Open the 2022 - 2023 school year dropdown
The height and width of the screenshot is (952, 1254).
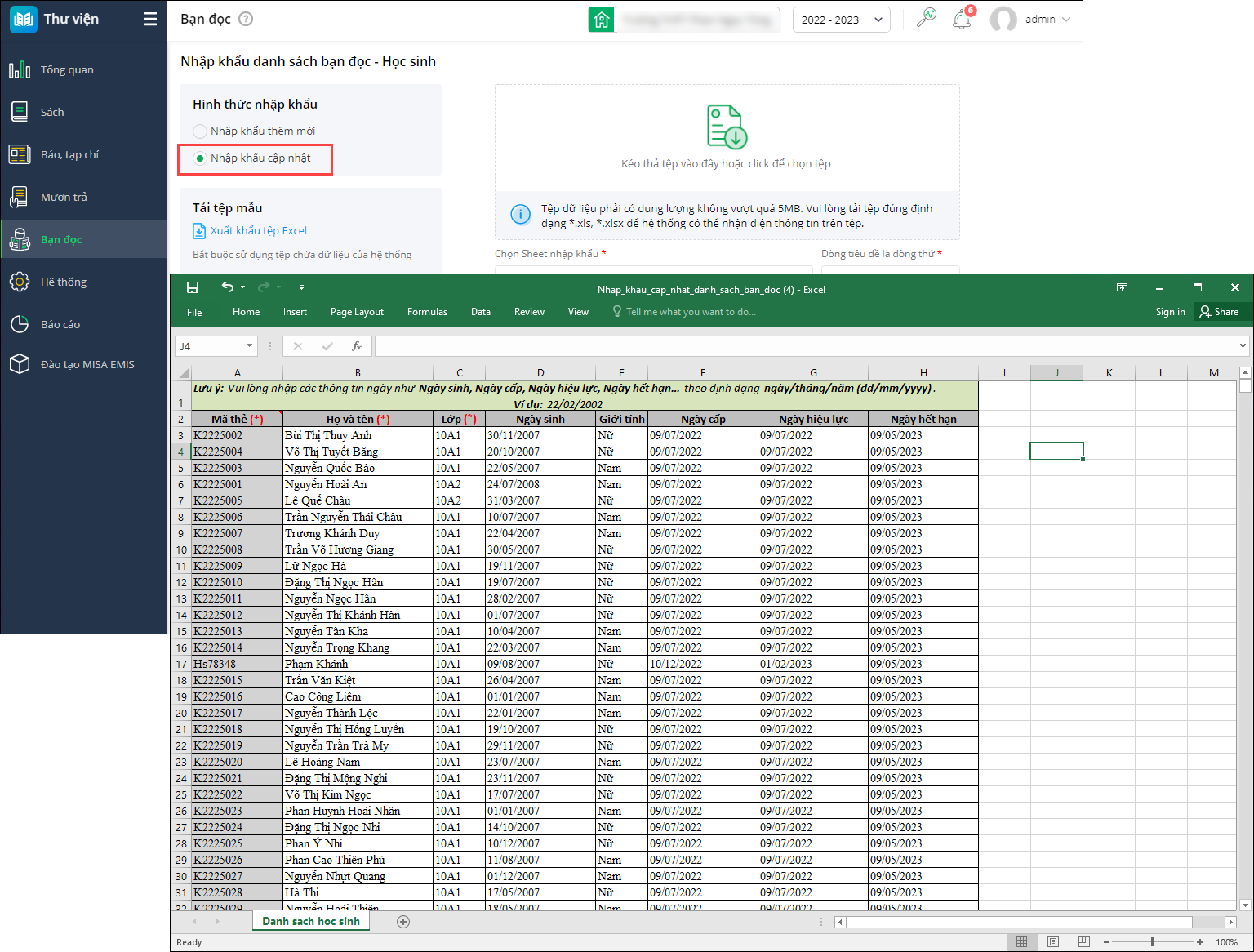[x=841, y=20]
